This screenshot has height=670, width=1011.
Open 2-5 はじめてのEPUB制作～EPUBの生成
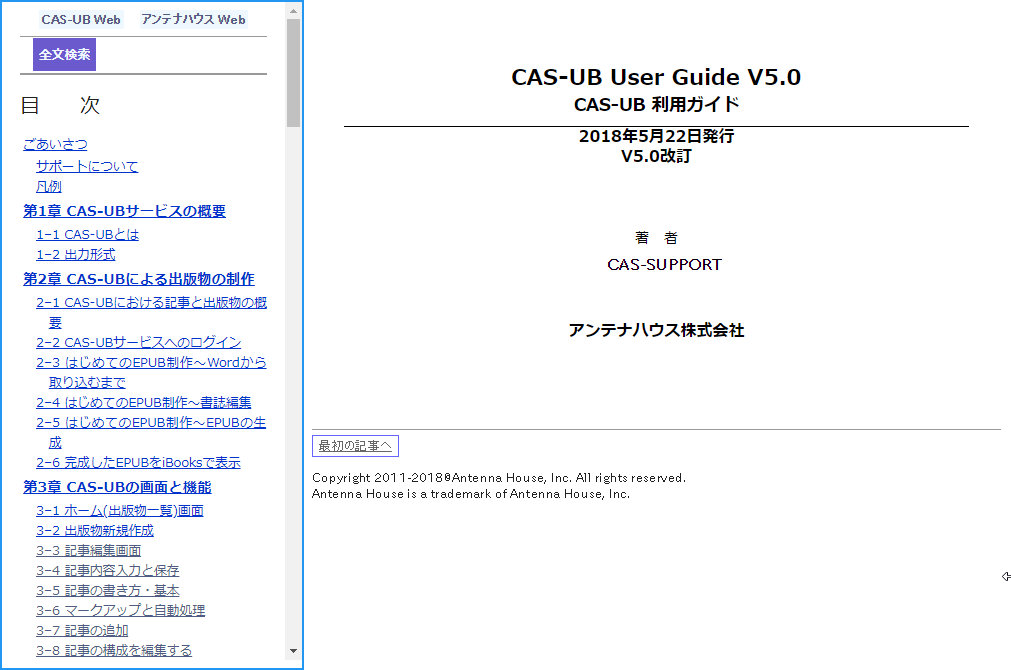[151, 432]
